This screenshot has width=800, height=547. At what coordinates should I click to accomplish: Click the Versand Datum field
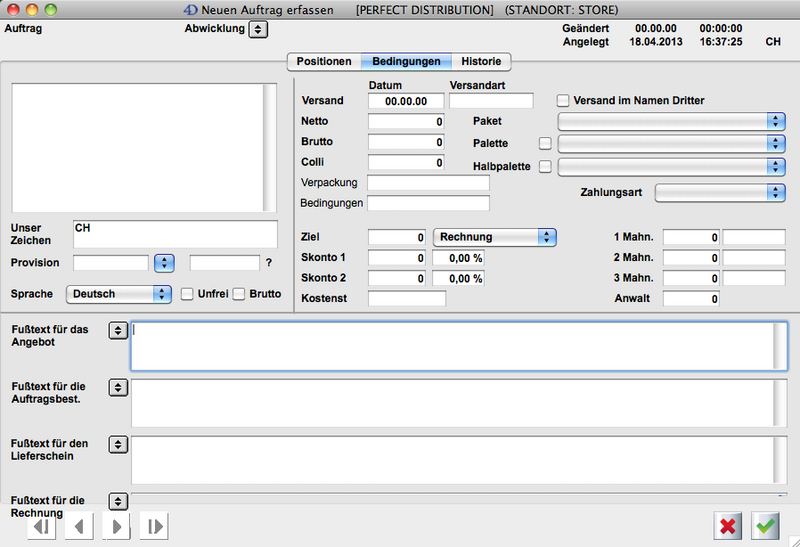click(406, 101)
